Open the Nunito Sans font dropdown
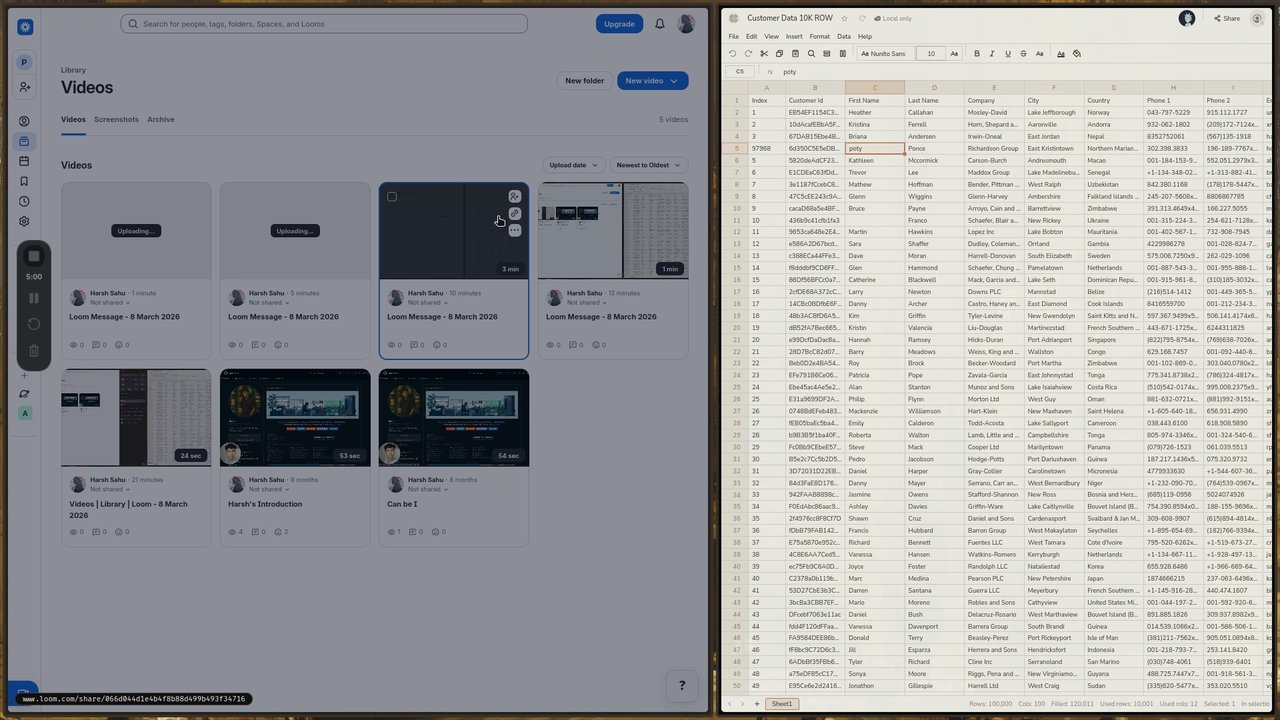The image size is (1280, 720). pyautogui.click(x=884, y=54)
